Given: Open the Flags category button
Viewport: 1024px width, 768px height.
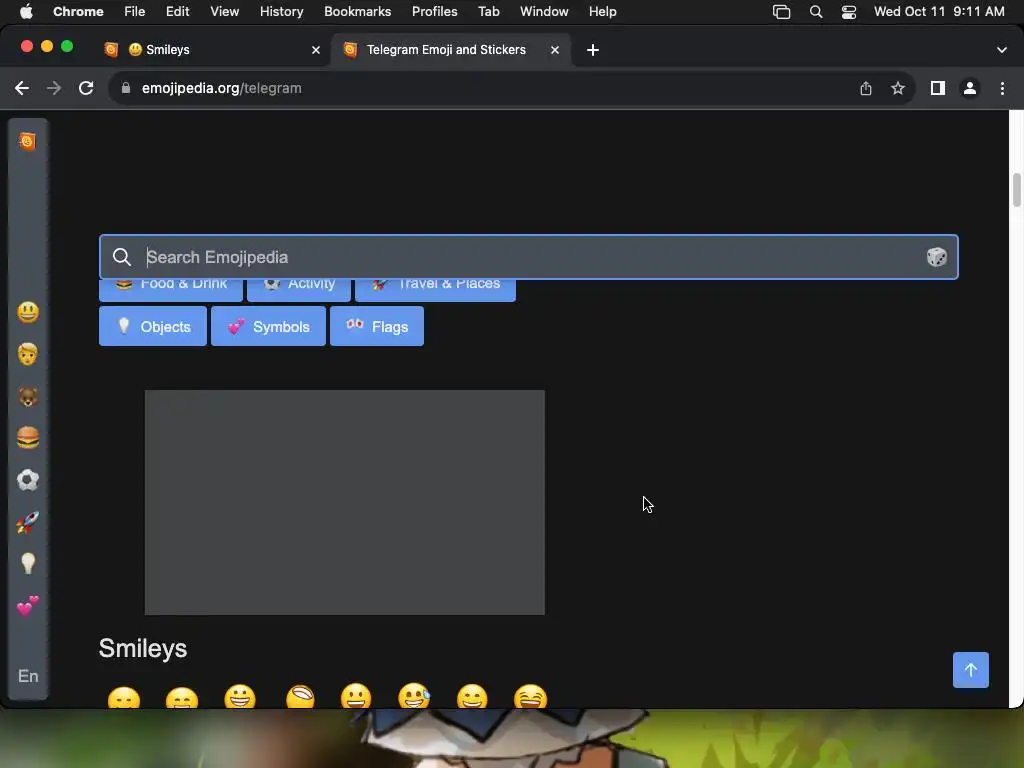Looking at the screenshot, I should click(377, 327).
